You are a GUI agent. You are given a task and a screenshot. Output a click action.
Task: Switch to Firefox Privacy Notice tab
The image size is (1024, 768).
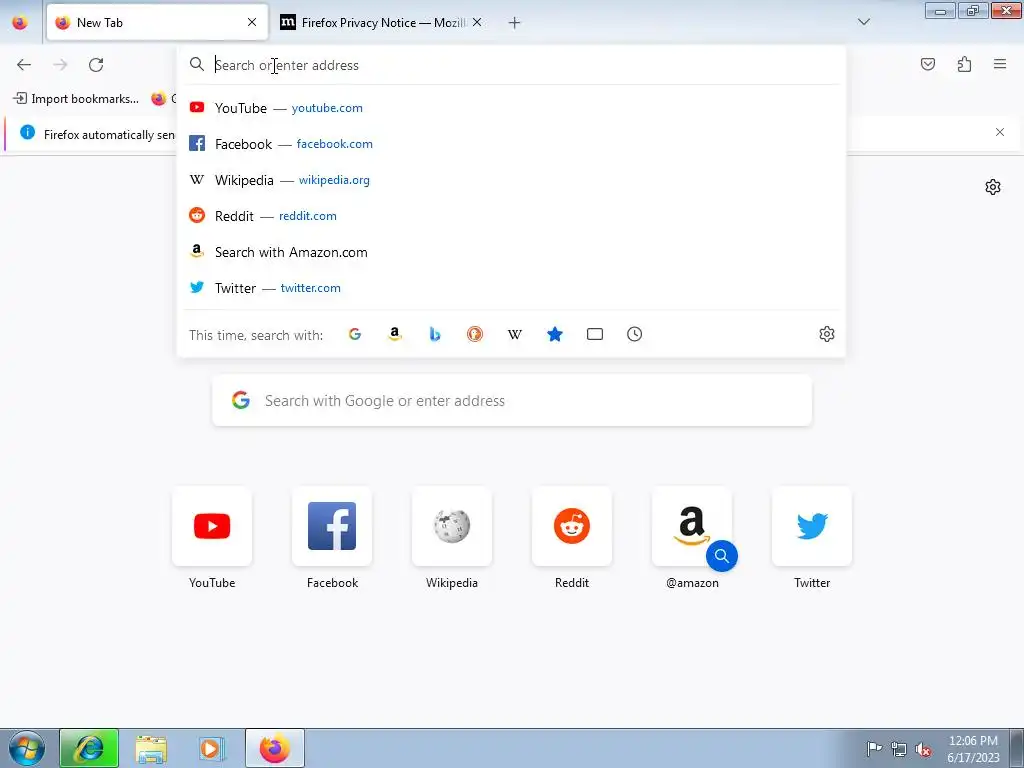382,22
